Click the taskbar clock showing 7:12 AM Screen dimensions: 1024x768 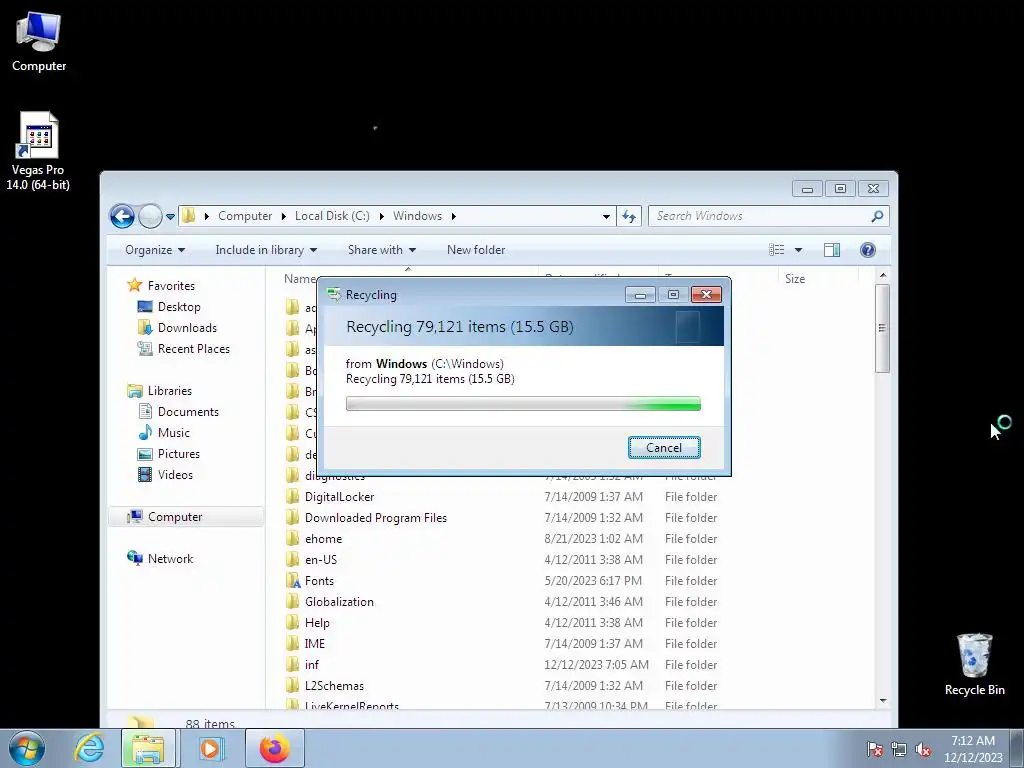tap(972, 748)
